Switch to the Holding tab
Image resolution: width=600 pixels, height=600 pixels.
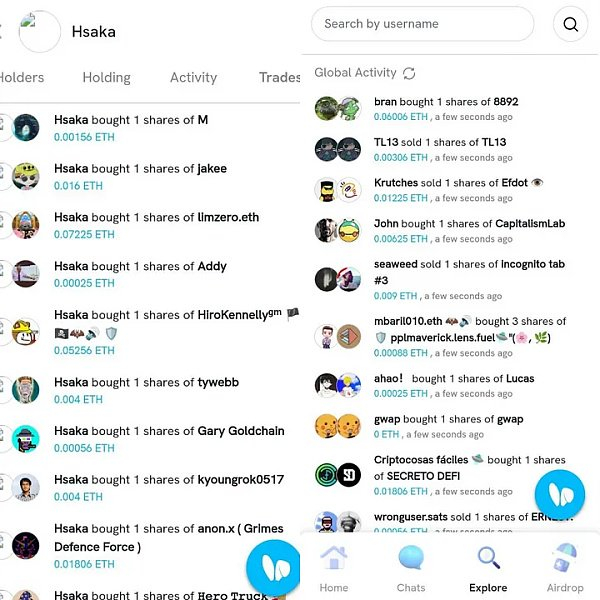click(x=107, y=78)
